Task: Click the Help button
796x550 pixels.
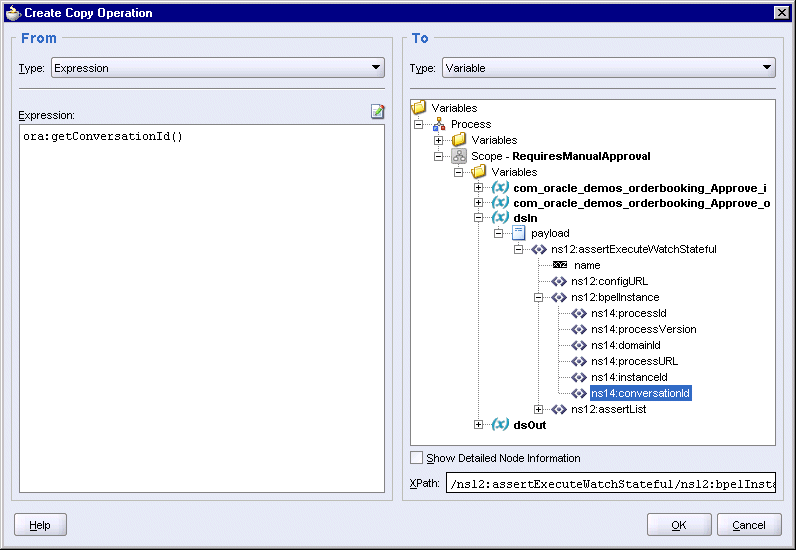Action: pyautogui.click(x=40, y=525)
